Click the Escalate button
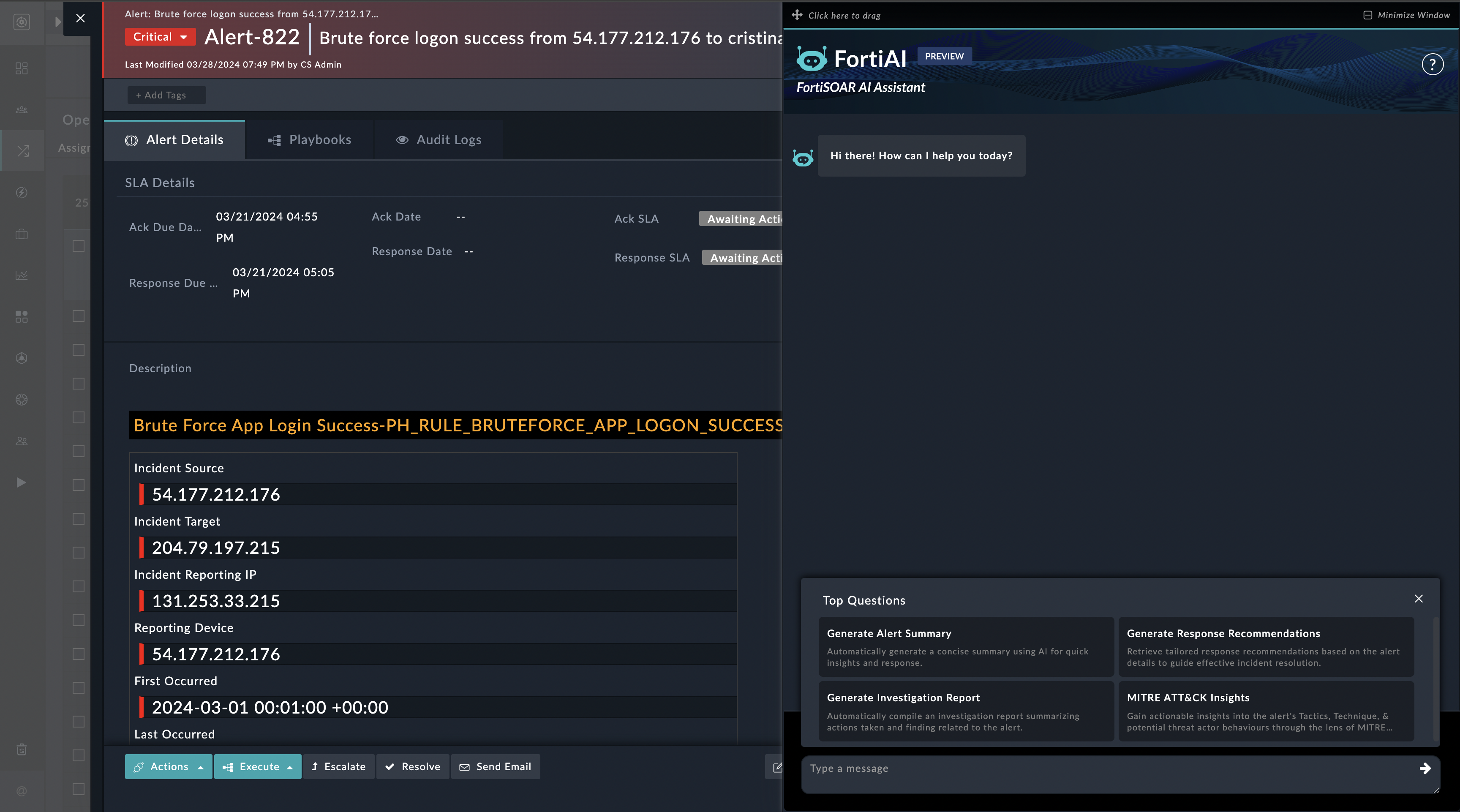Screen dimensions: 1460x812 coord(338,767)
